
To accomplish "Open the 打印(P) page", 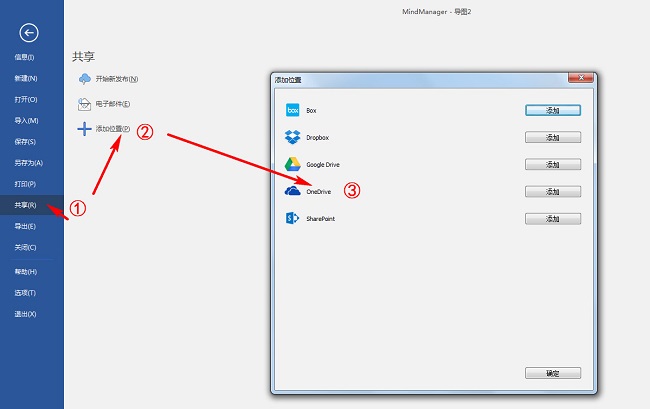I will point(25,184).
